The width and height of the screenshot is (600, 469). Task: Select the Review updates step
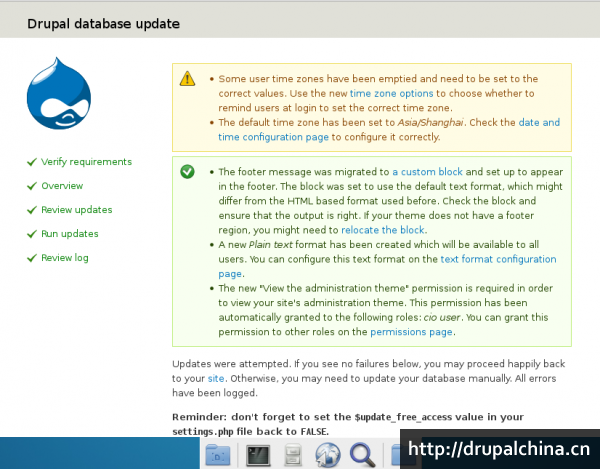76,210
